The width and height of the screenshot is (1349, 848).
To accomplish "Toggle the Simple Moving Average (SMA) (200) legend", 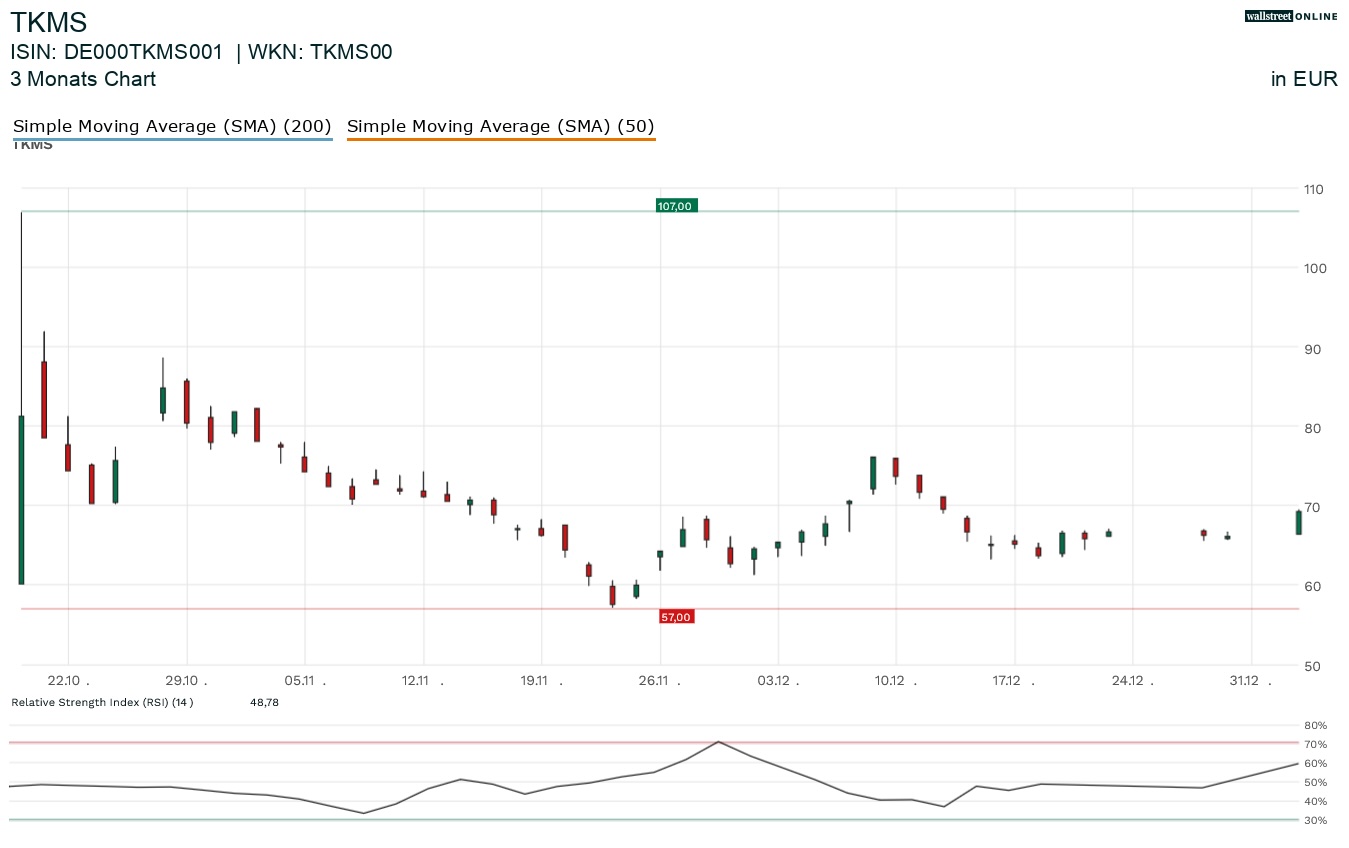I will 172,126.
